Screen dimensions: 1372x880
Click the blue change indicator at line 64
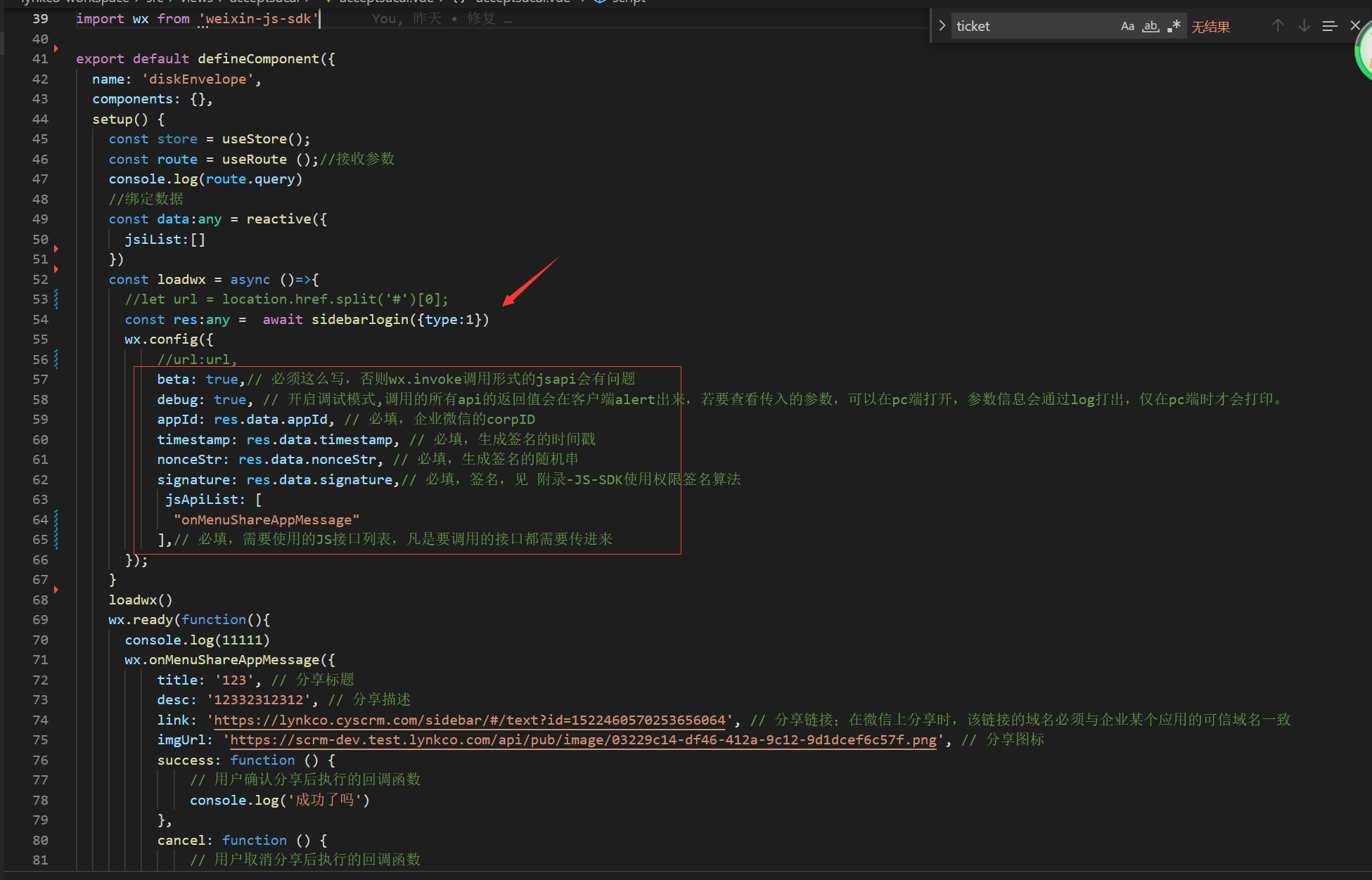tap(56, 520)
